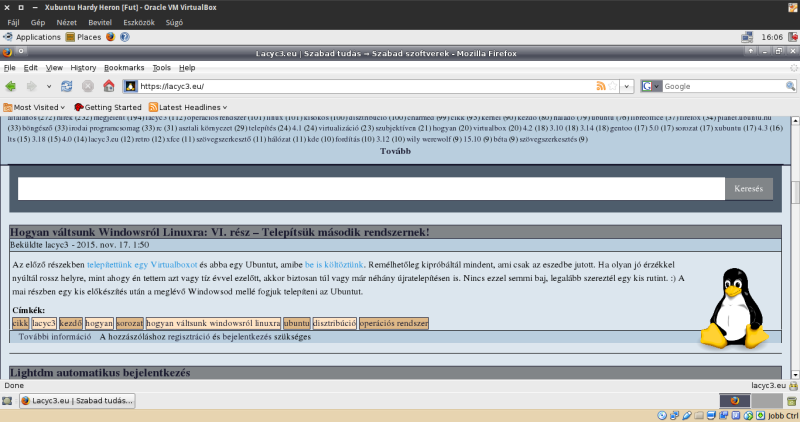Open the VirtualBox Súgó menu

[x=174, y=22]
